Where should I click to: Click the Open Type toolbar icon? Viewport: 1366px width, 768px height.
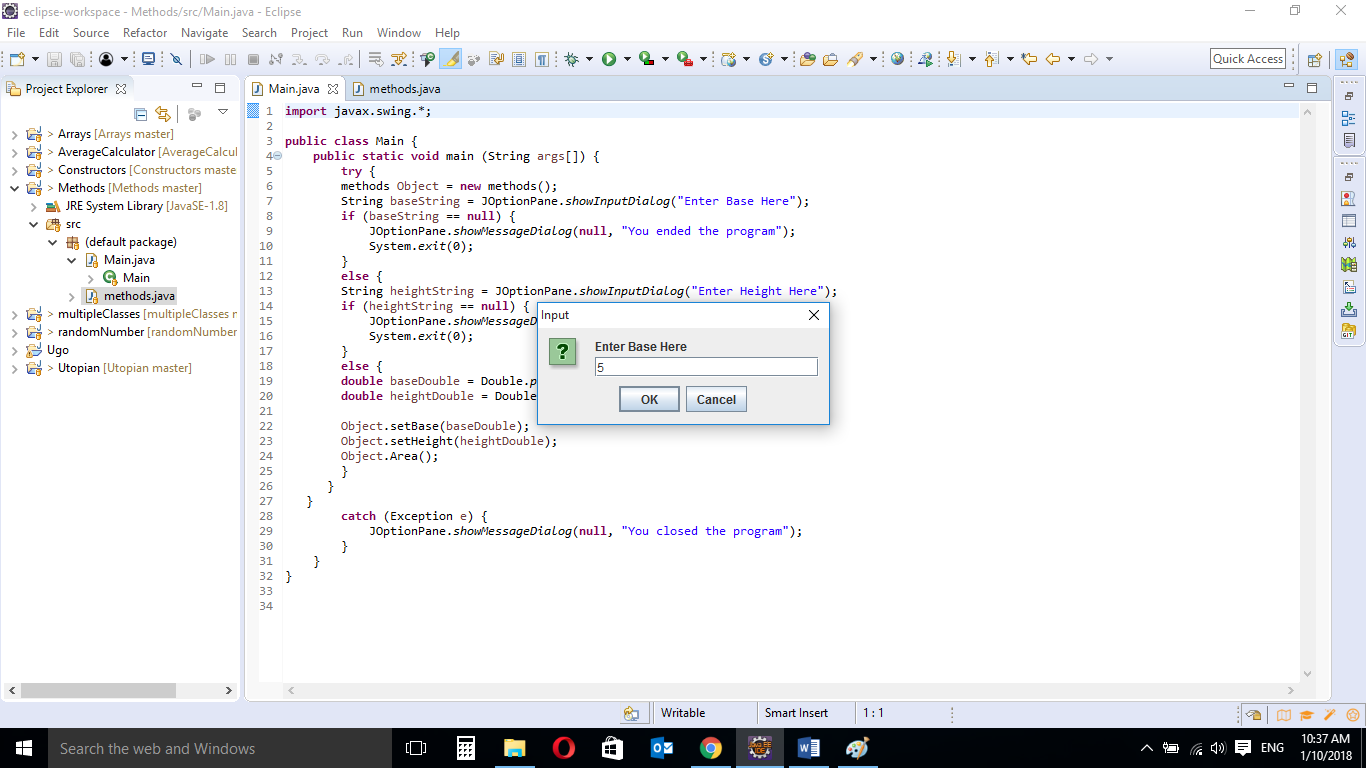(808, 59)
